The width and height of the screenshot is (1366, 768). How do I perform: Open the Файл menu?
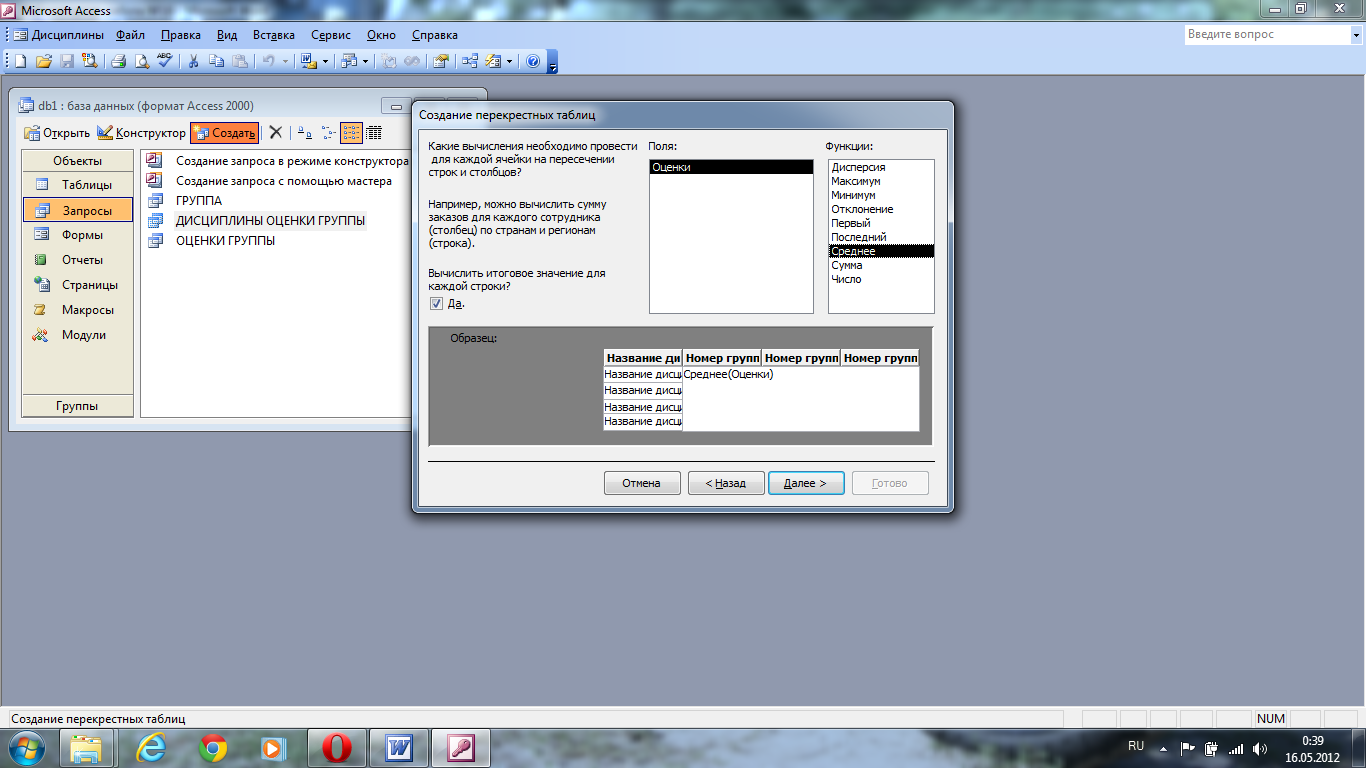[x=130, y=34]
